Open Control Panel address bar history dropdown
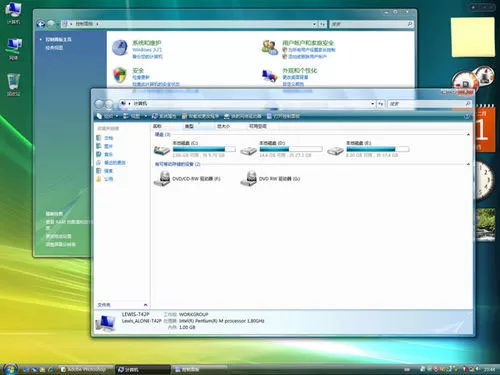Screen dimensions: 500x375 click(314, 24)
